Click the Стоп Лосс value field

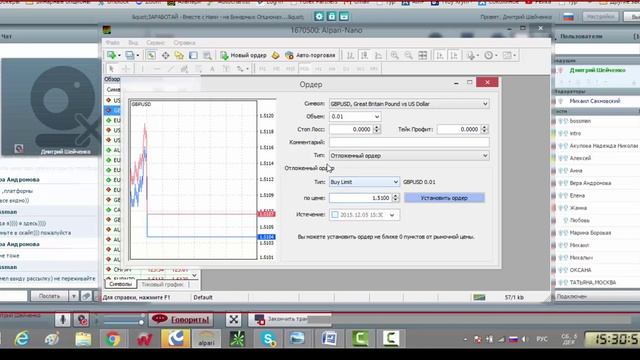coord(351,129)
